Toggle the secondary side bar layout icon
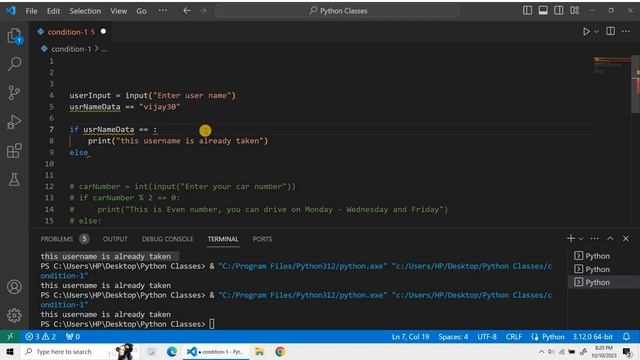The height and width of the screenshot is (360, 640). (559, 11)
